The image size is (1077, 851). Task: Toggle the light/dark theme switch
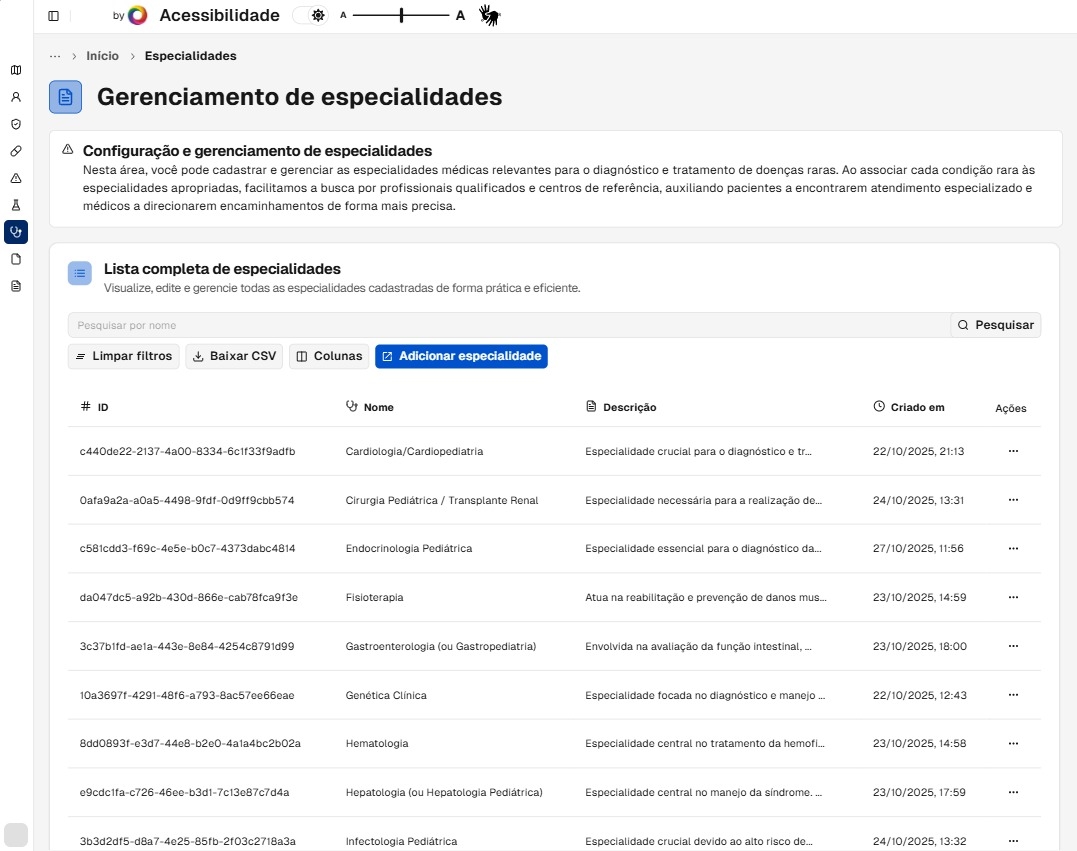click(310, 15)
